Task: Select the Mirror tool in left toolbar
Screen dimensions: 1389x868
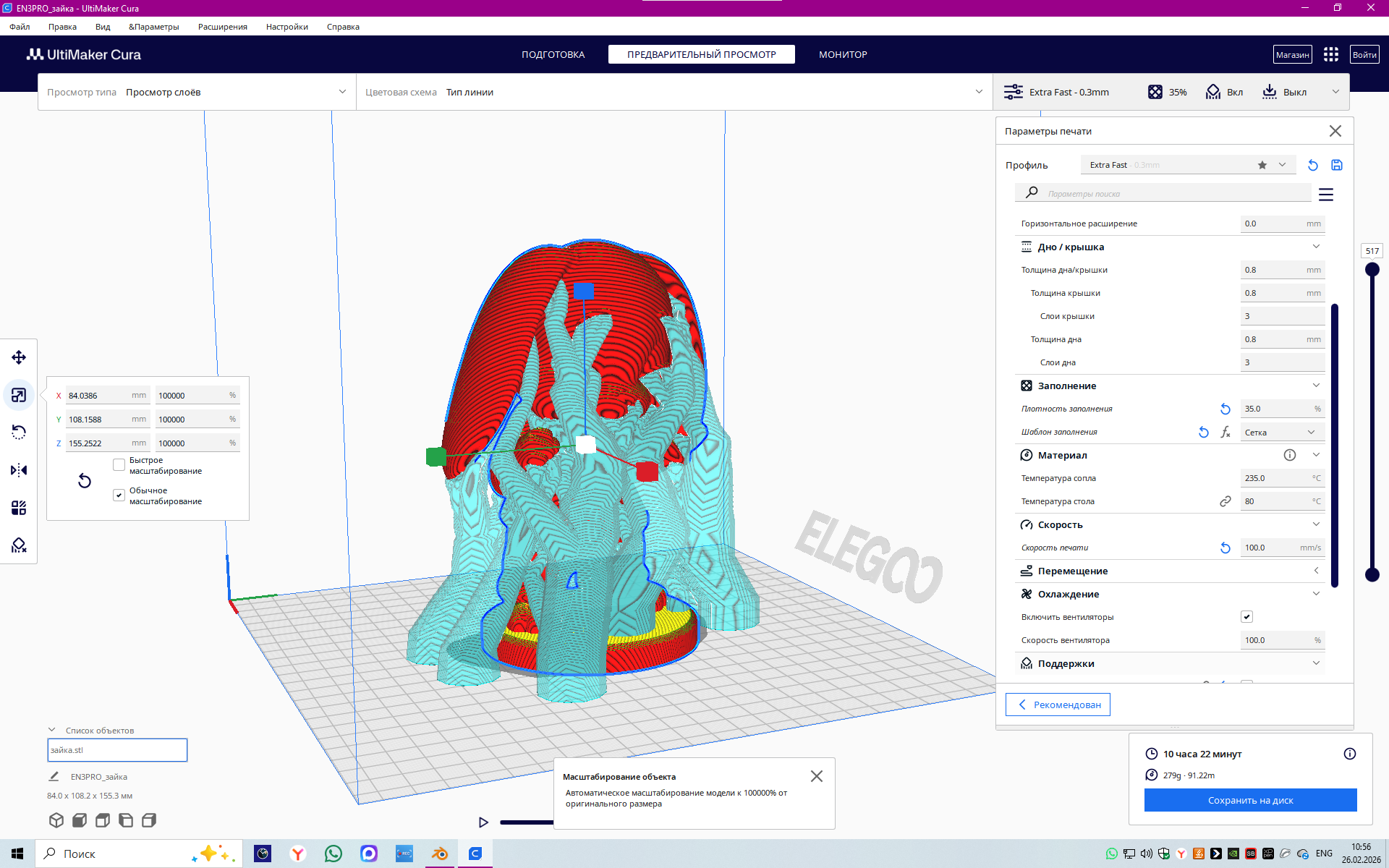Action: coord(19,470)
